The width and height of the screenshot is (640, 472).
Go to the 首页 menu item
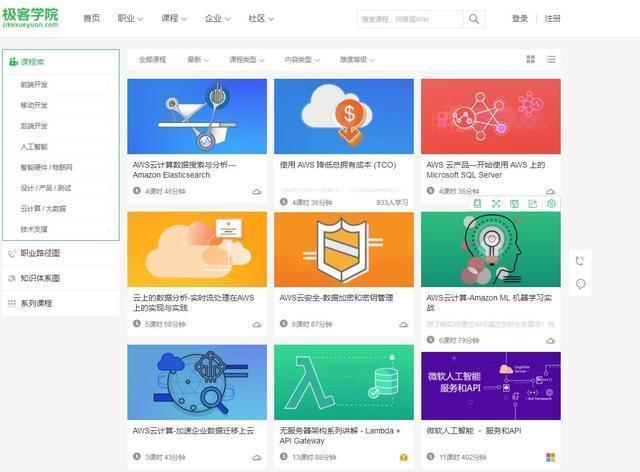tap(91, 18)
